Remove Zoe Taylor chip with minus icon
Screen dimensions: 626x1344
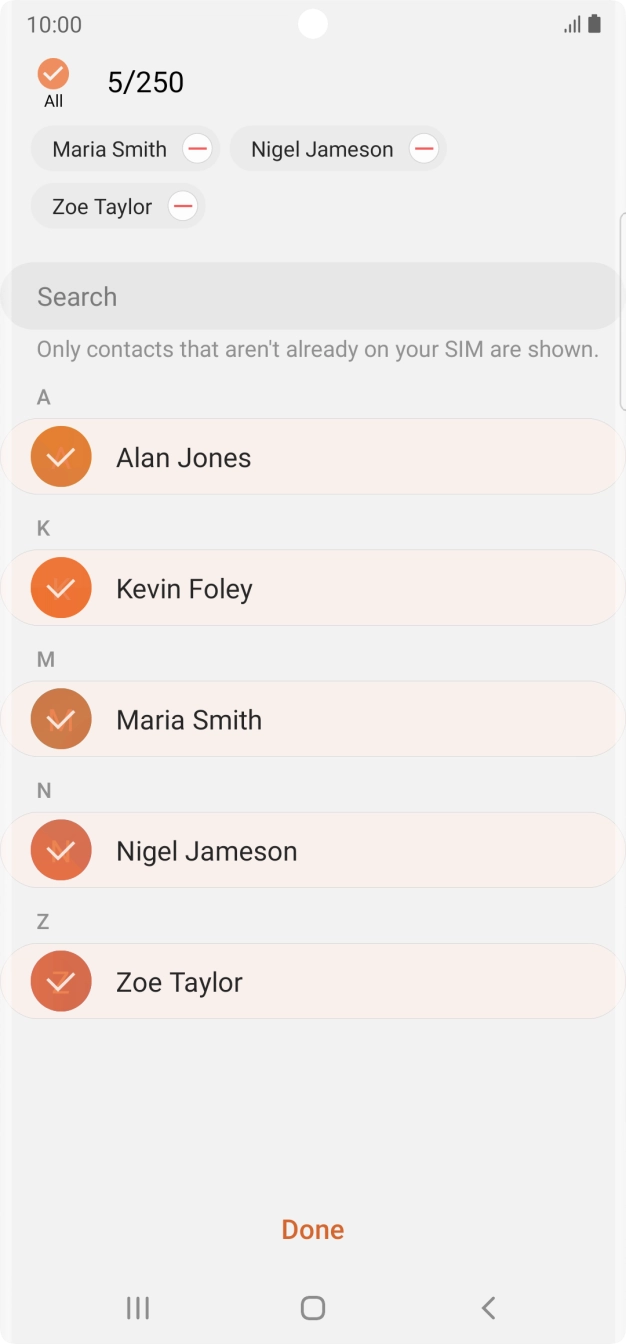point(182,207)
